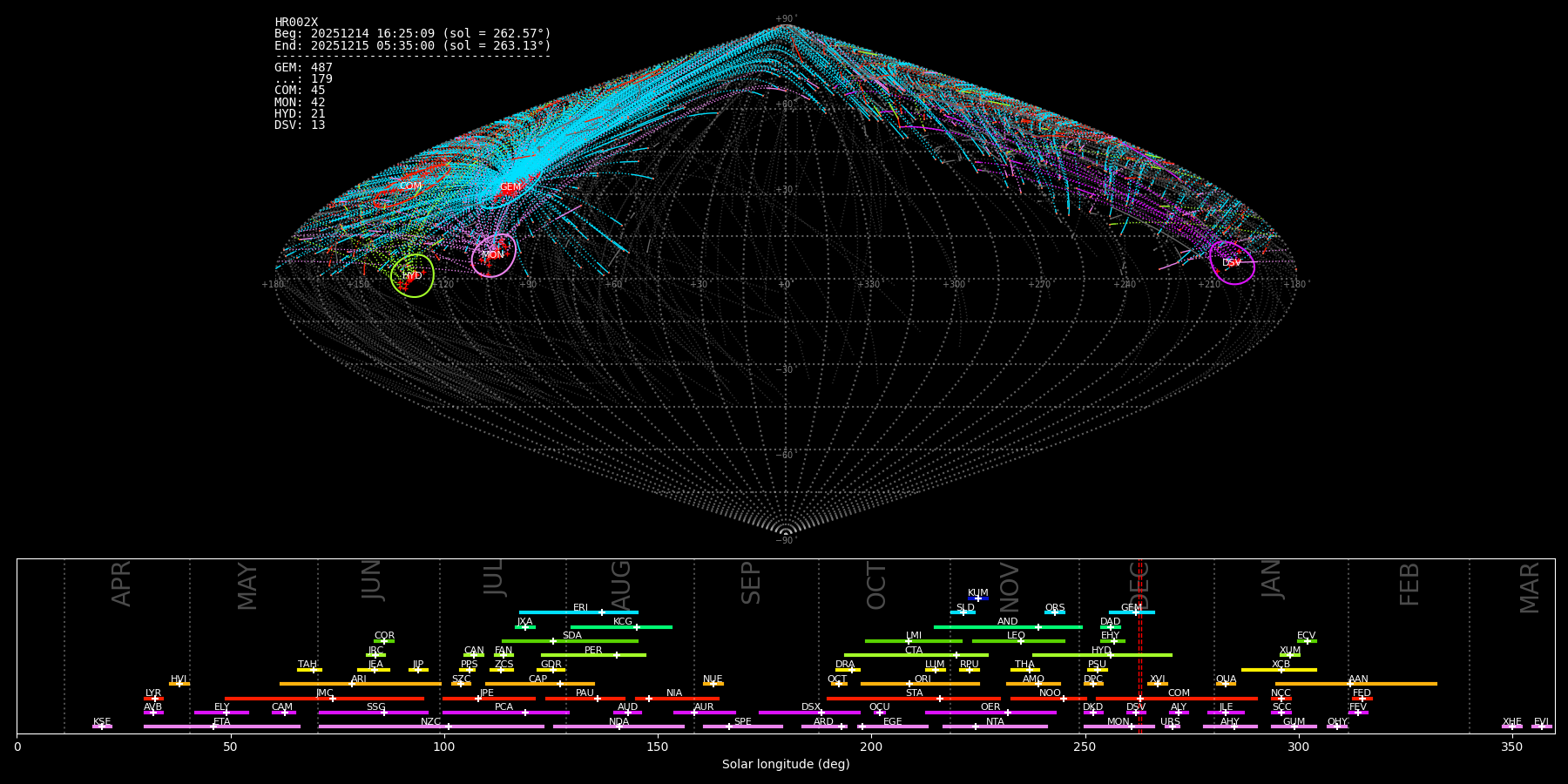Image resolution: width=1568 pixels, height=784 pixels.
Task: Click the QUA shower bar in timeline
Action: pyautogui.click(x=1226, y=684)
